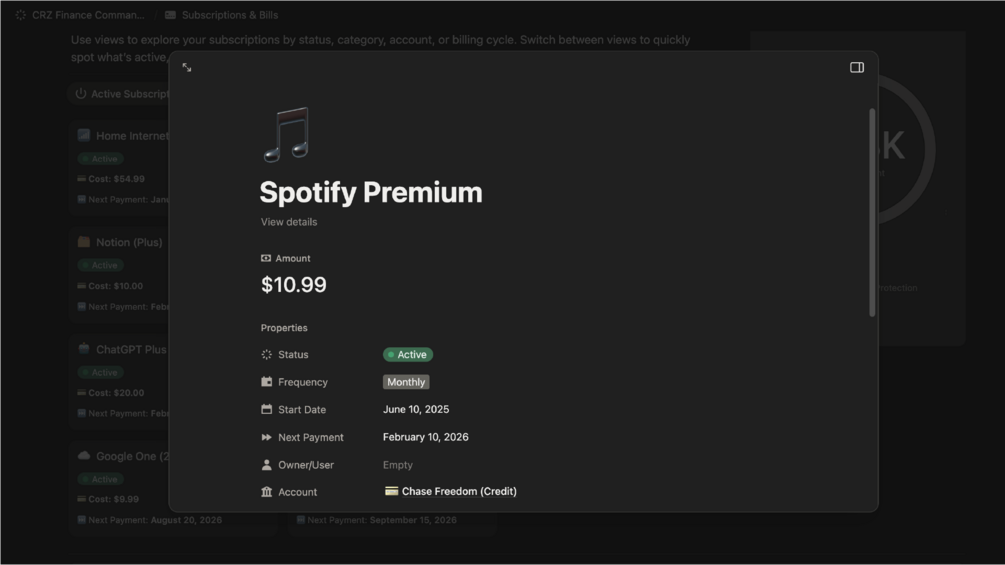Click the Status property icon

(x=267, y=355)
